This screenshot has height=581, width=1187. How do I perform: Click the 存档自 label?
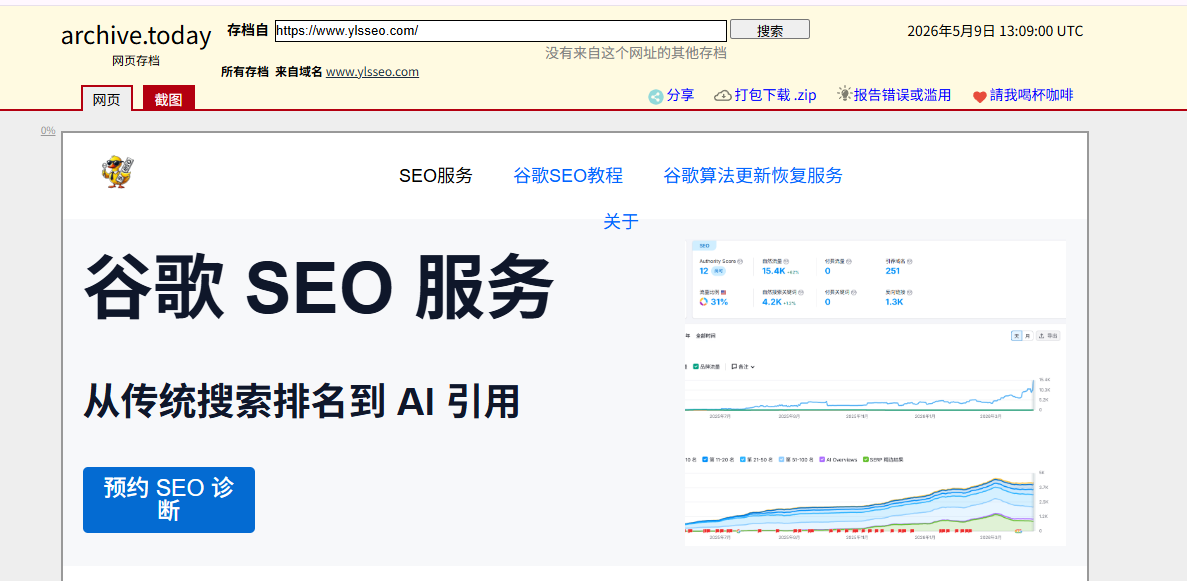pyautogui.click(x=248, y=30)
